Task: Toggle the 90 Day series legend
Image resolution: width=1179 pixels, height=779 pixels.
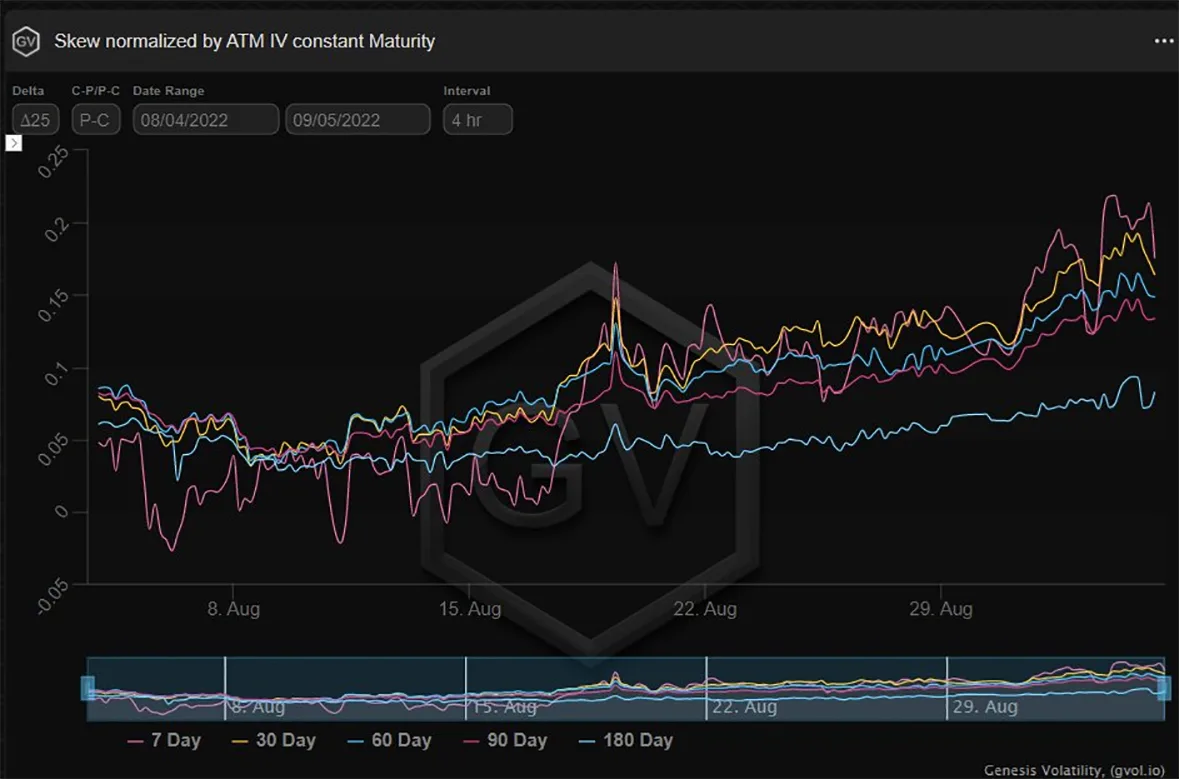Action: pyautogui.click(x=505, y=741)
